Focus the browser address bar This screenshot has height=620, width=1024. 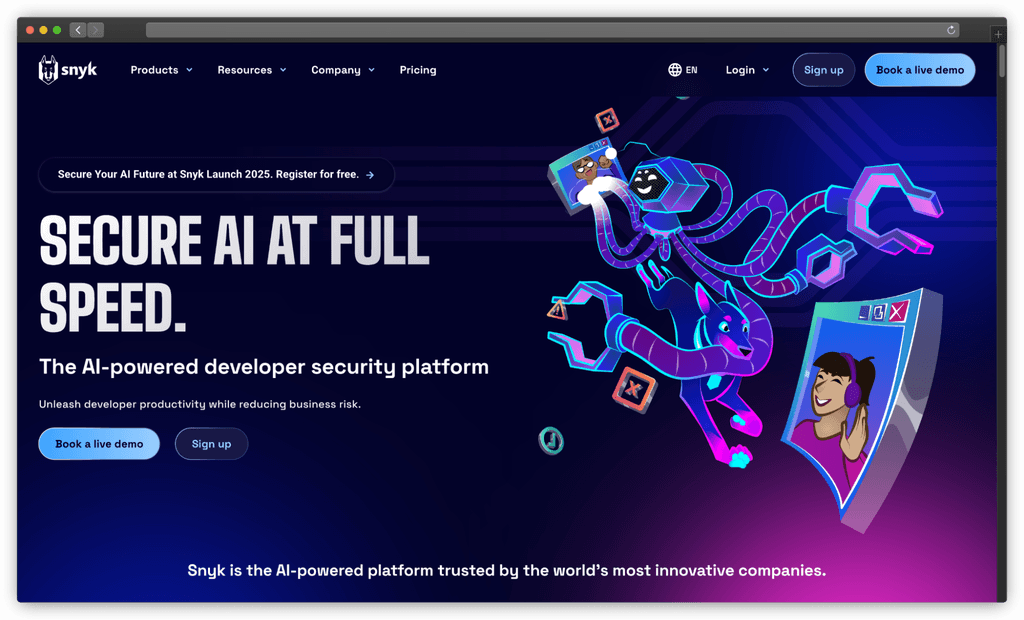(x=552, y=30)
